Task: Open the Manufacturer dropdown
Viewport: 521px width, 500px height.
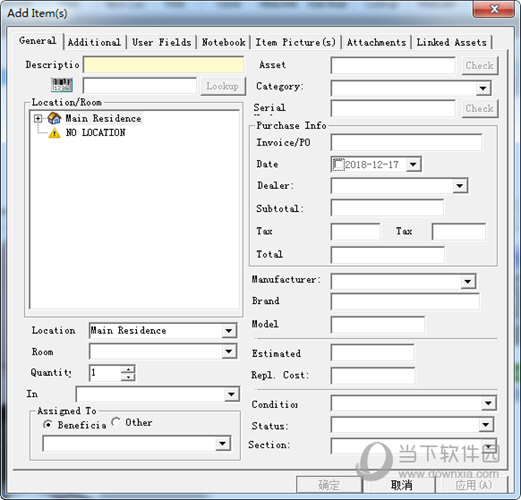Action: 468,281
